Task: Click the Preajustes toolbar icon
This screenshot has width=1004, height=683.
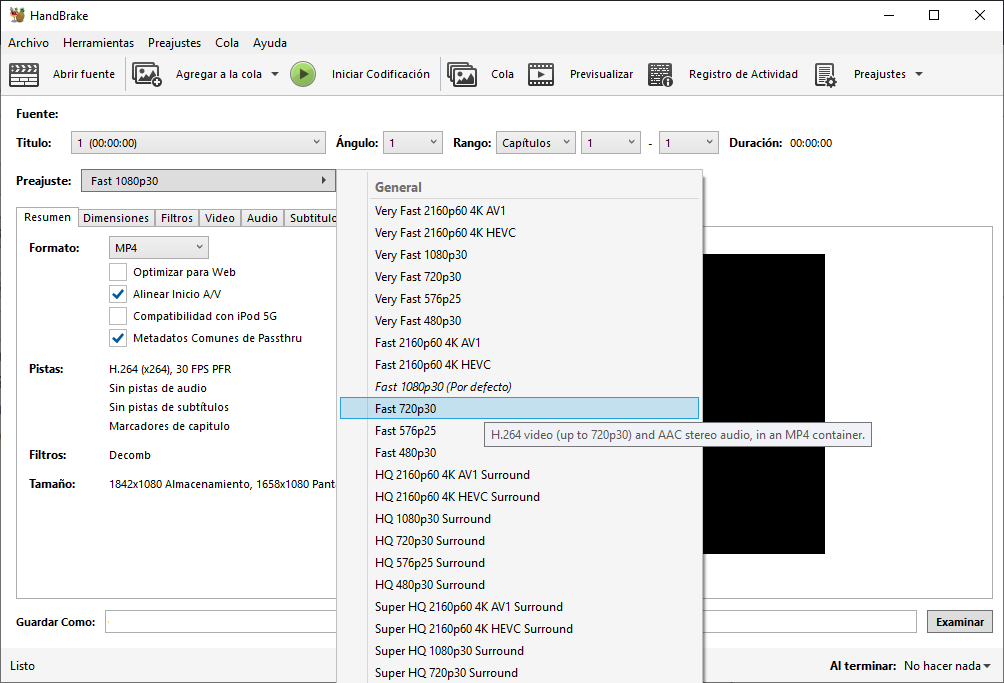Action: (825, 74)
